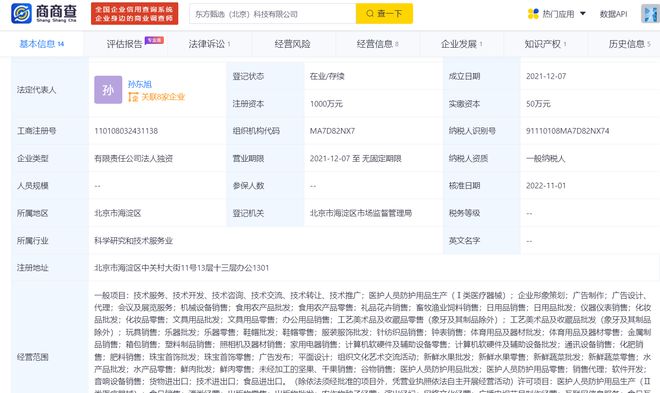This screenshot has width=660, height=393.
Task: Click the 2021-12-07 至 无固定期限 value
Action: pyautogui.click(x=356, y=158)
